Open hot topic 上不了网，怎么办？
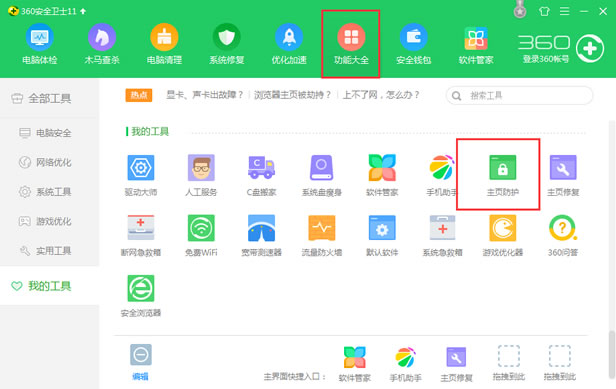This screenshot has height=389, width=616. 381,95
